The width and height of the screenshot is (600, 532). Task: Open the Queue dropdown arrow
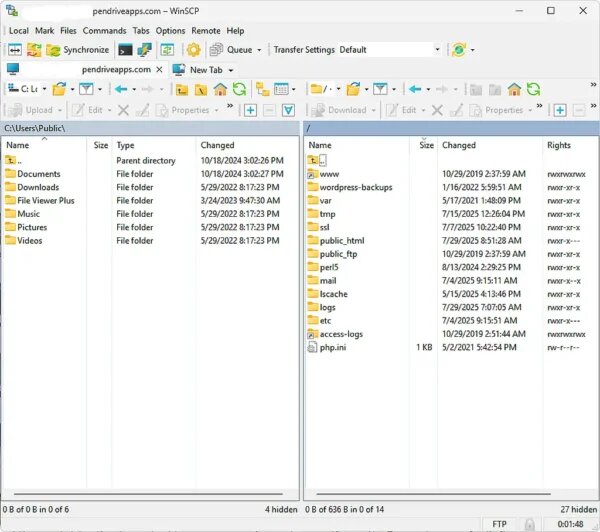259,50
